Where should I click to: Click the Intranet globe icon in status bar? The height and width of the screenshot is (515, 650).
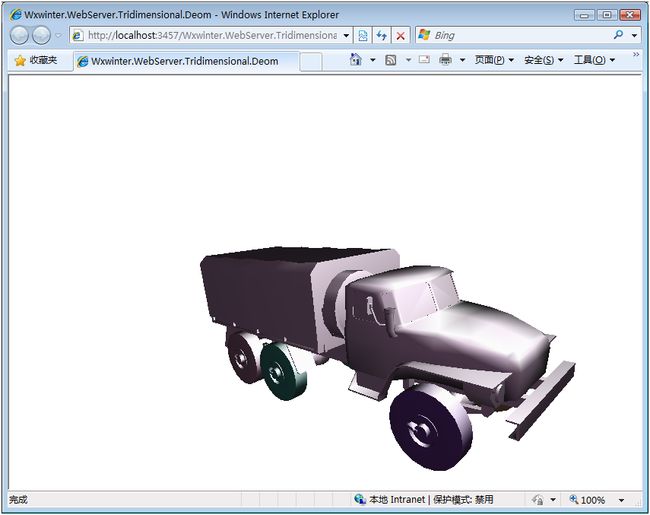[360, 499]
